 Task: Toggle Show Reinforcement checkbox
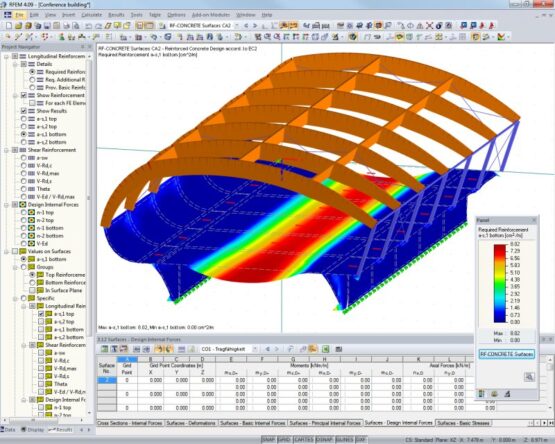coord(24,95)
